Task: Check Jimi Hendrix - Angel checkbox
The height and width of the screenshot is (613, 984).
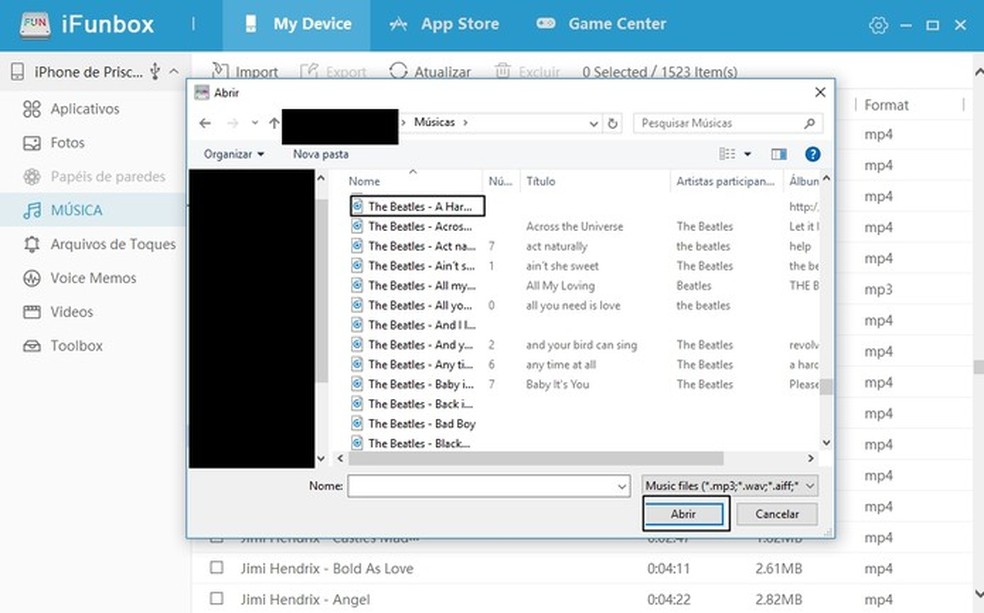Action: [217, 599]
